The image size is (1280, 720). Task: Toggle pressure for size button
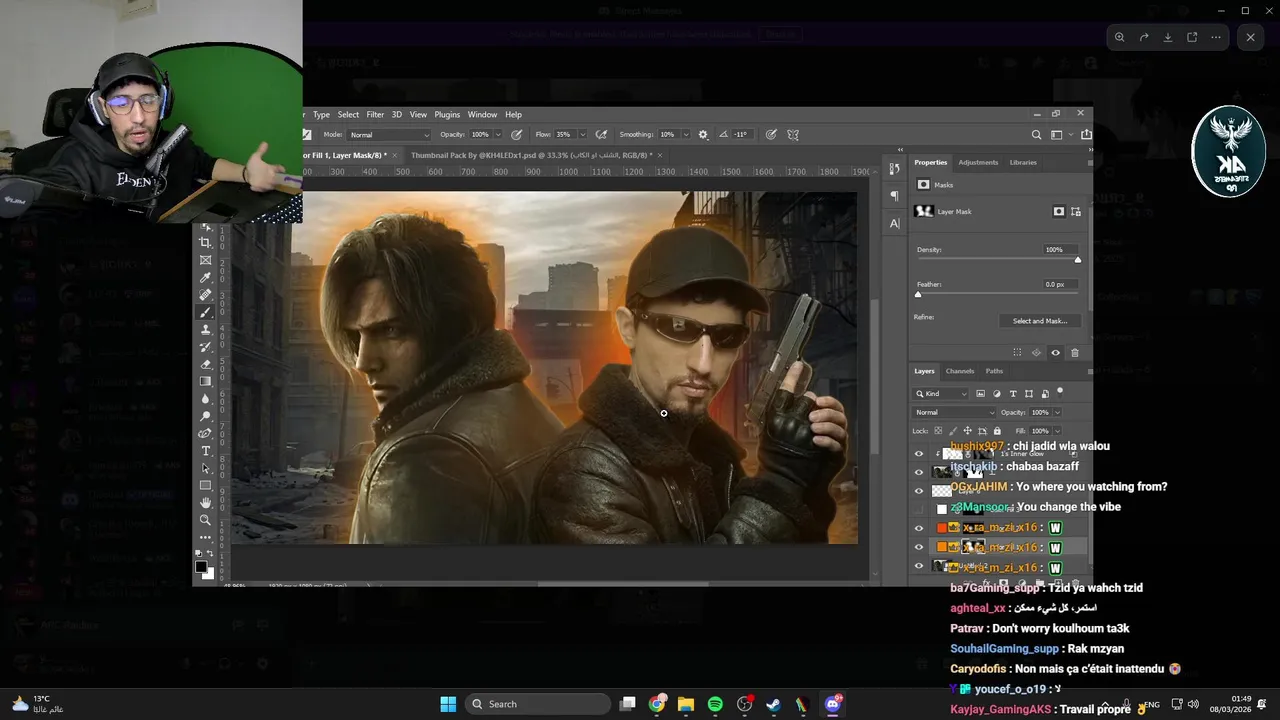pyautogui.click(x=771, y=135)
